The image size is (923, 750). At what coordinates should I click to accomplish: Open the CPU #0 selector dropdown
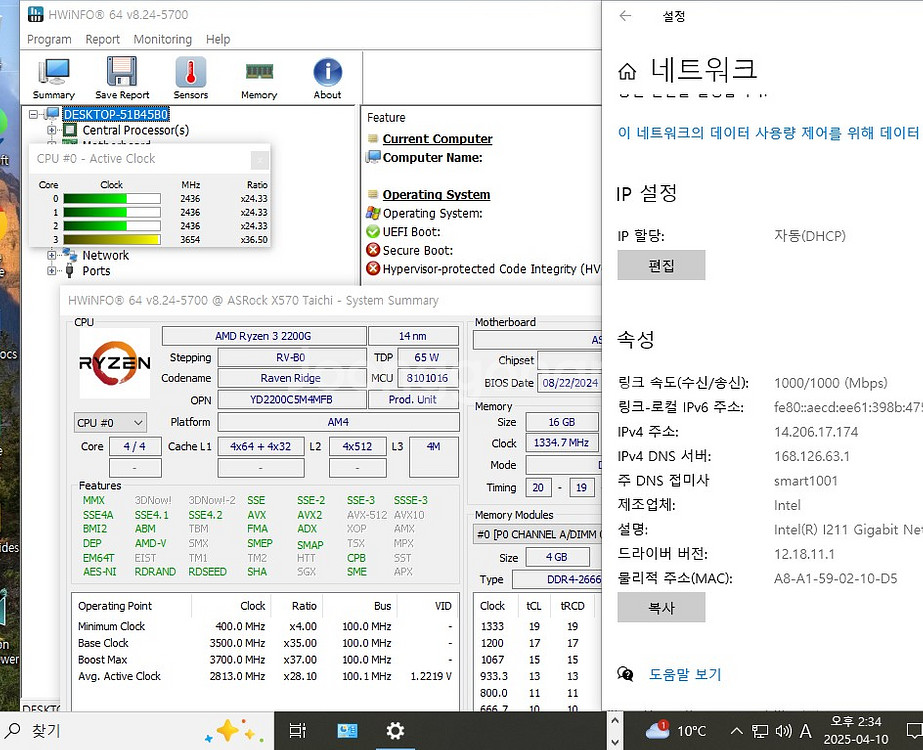[110, 423]
